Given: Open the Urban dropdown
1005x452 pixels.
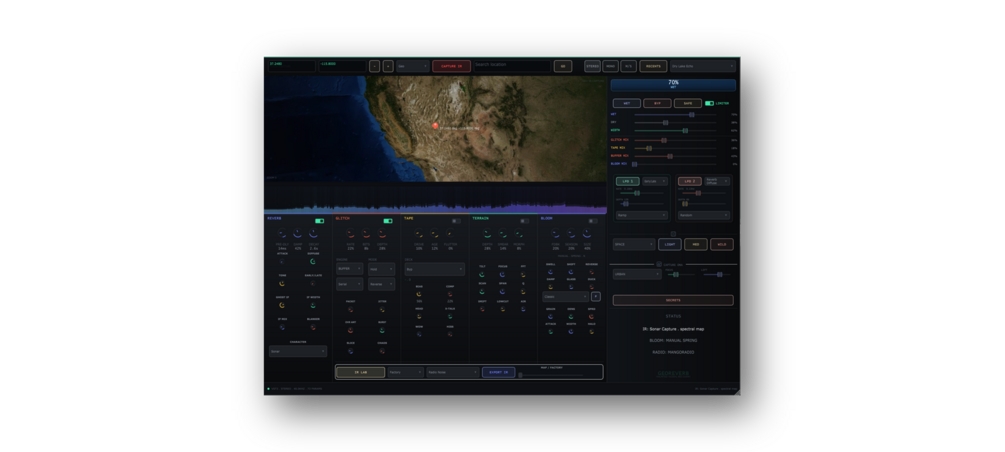Looking at the screenshot, I should pyautogui.click(x=636, y=274).
